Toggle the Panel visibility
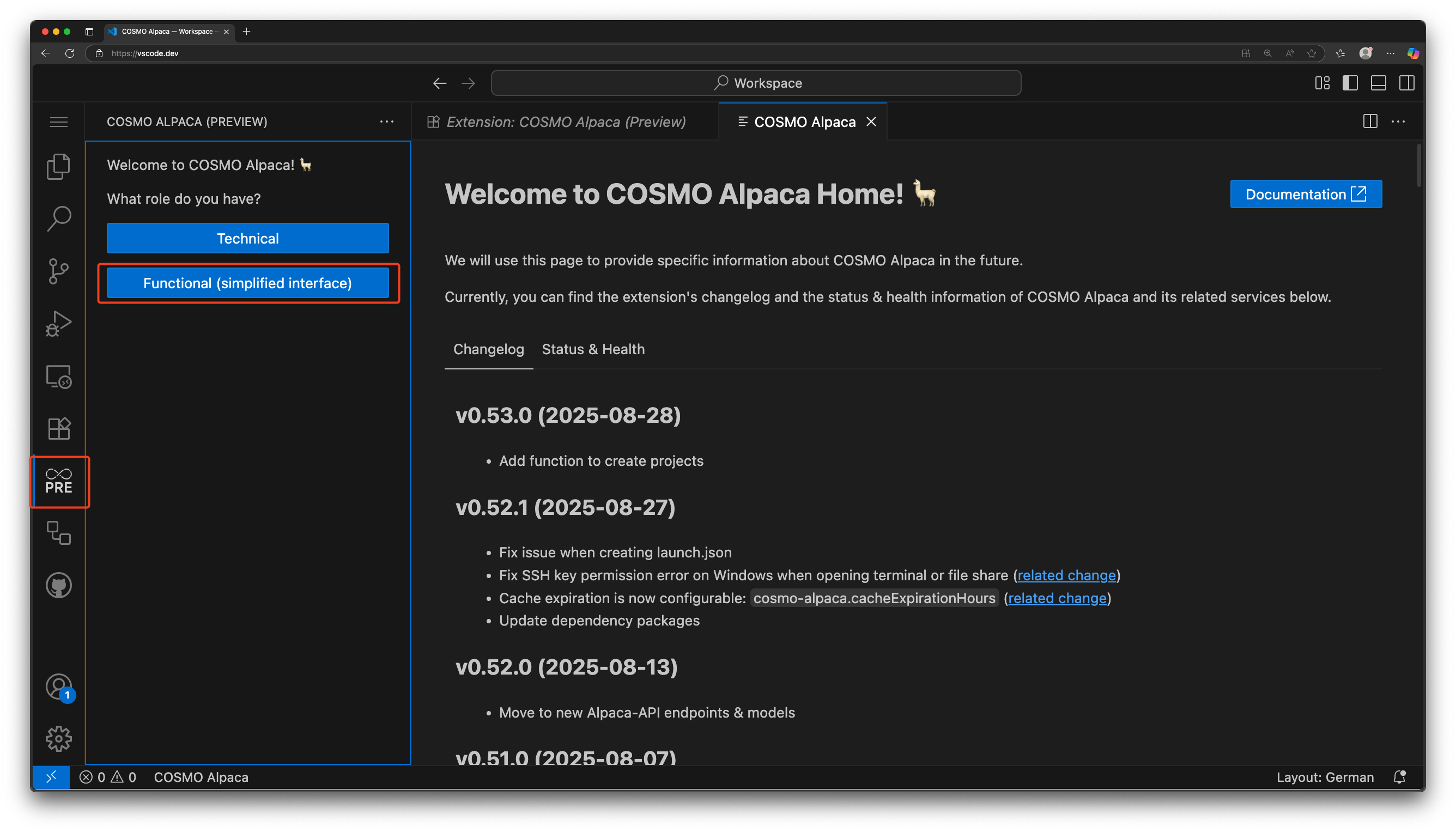The image size is (1456, 832). 1378,83
